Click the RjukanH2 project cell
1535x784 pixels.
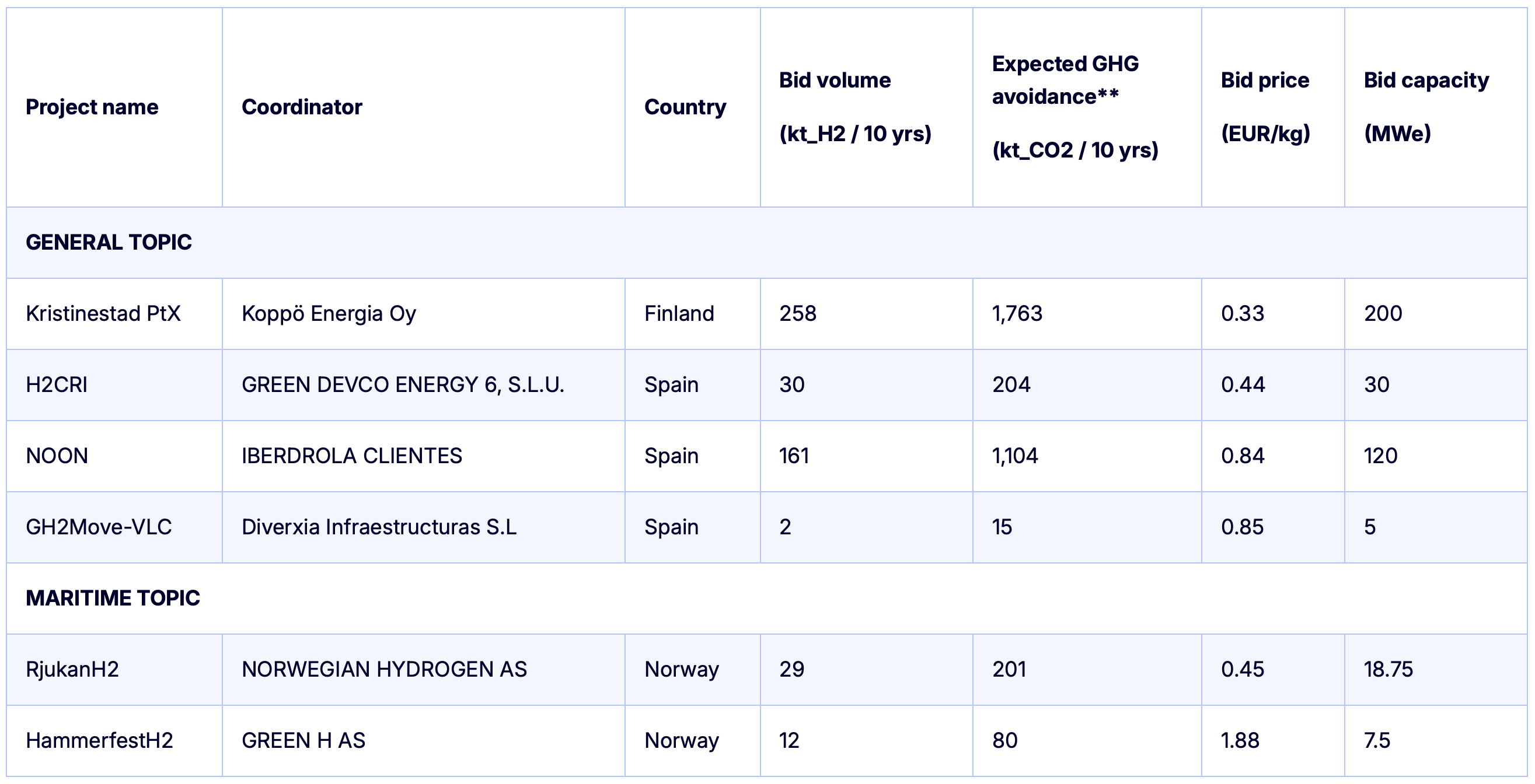(72, 670)
